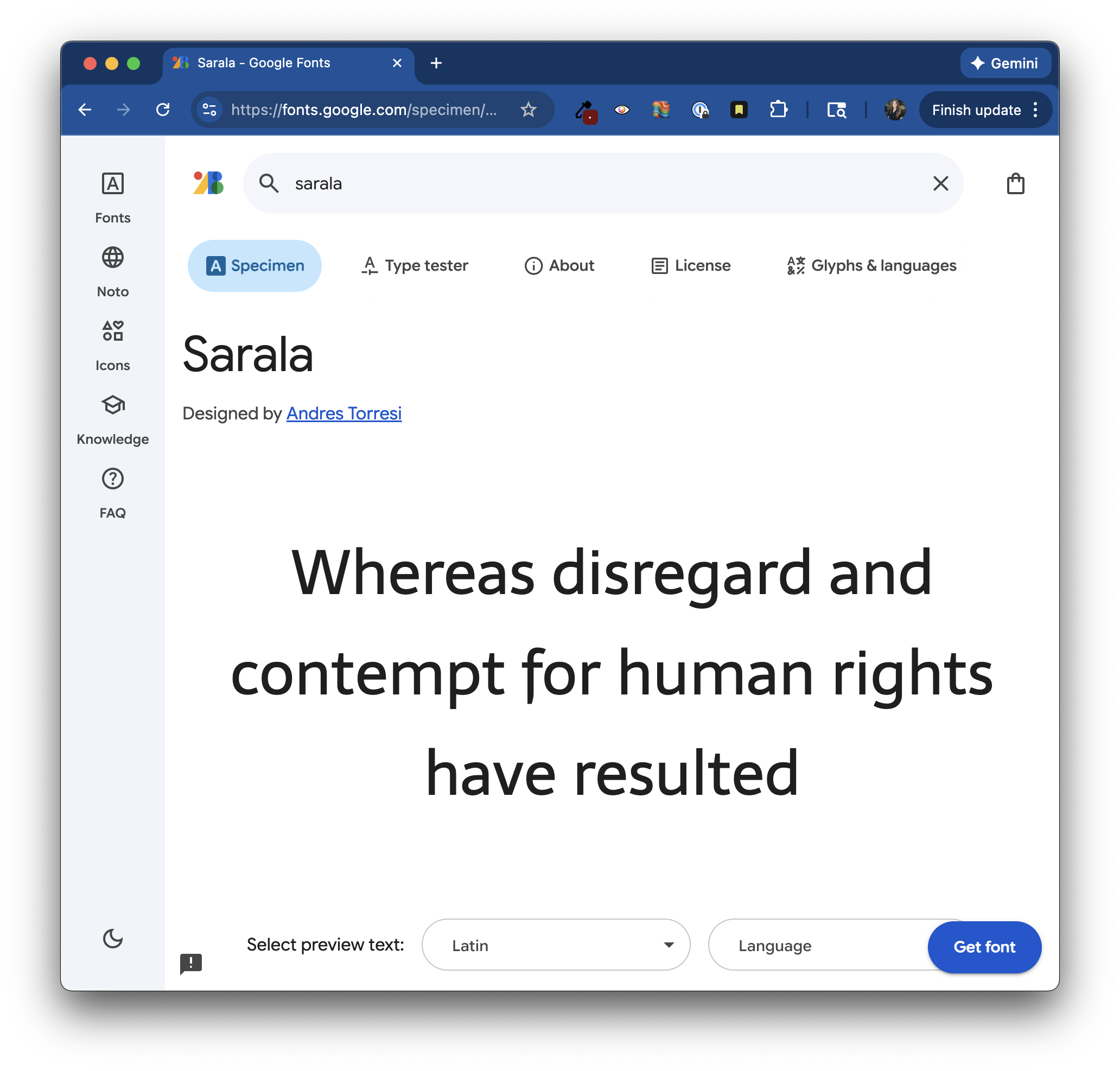Switch to the Type tester tab
The width and height of the screenshot is (1120, 1071).
(415, 265)
